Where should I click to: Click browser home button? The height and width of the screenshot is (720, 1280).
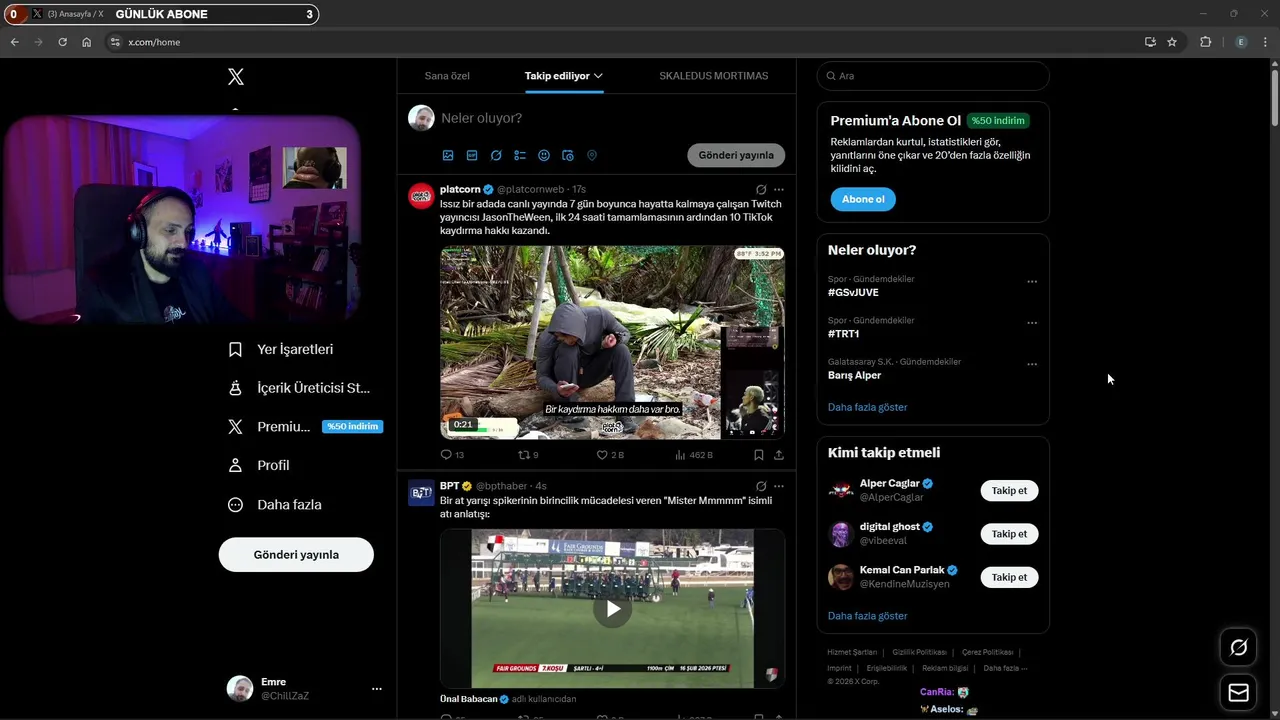pos(86,42)
